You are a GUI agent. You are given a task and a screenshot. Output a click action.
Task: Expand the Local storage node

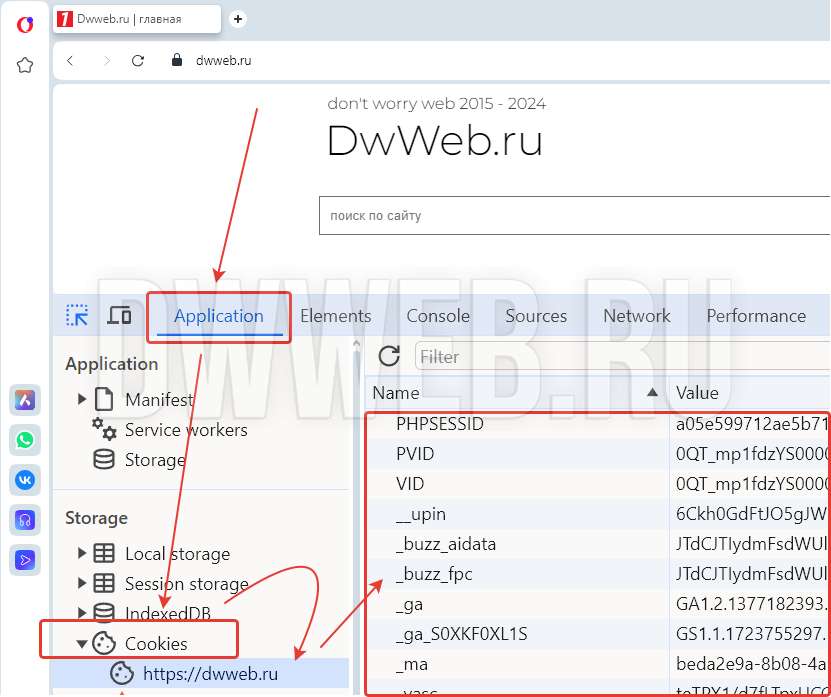tap(82, 553)
